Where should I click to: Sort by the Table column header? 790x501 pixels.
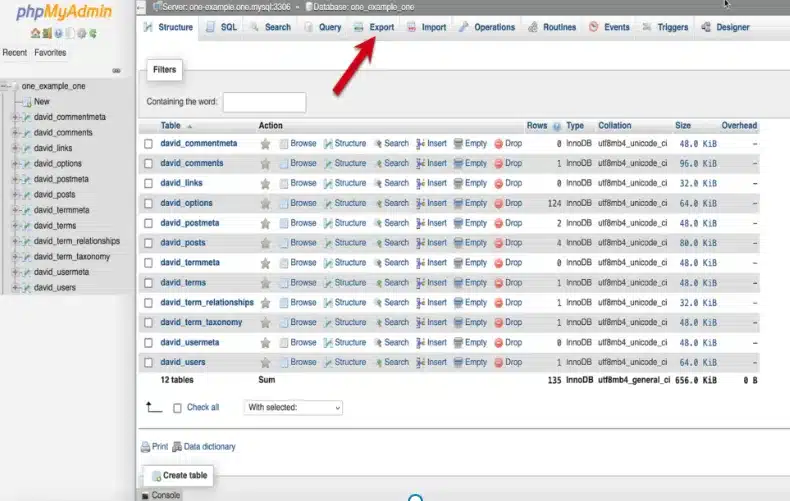(170, 126)
